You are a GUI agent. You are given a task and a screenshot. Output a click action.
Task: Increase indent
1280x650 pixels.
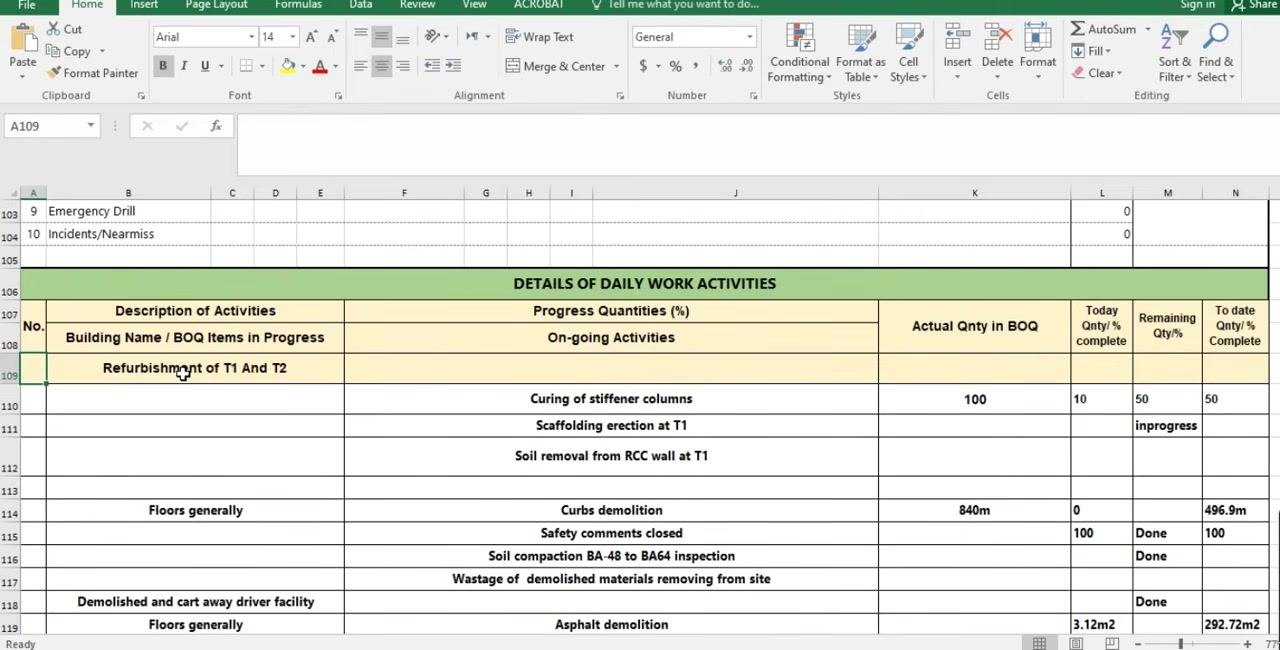(453, 66)
